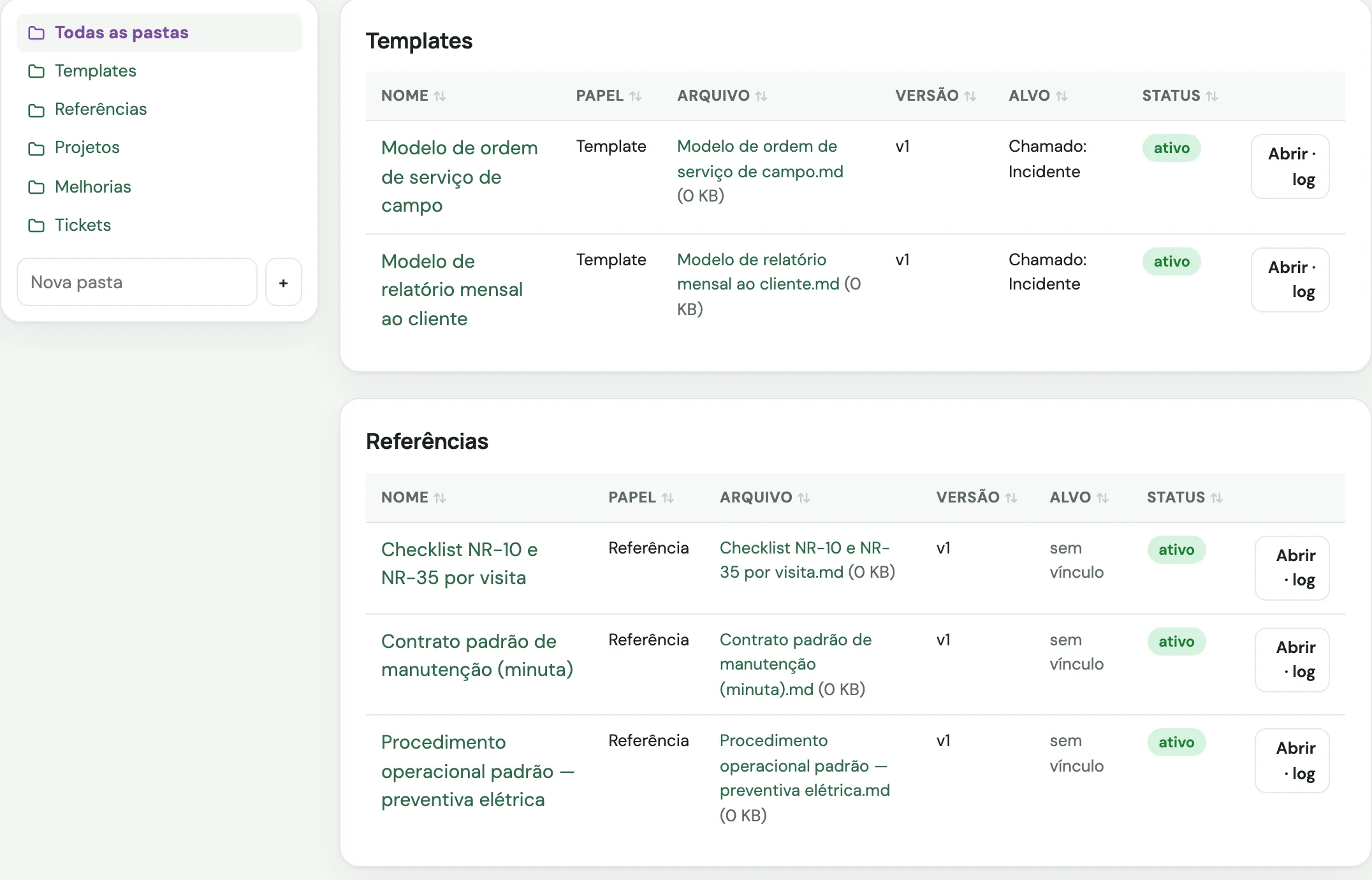1372x880 pixels.
Task: Open Procedimento operacional padrão name link
Action: [478, 771]
